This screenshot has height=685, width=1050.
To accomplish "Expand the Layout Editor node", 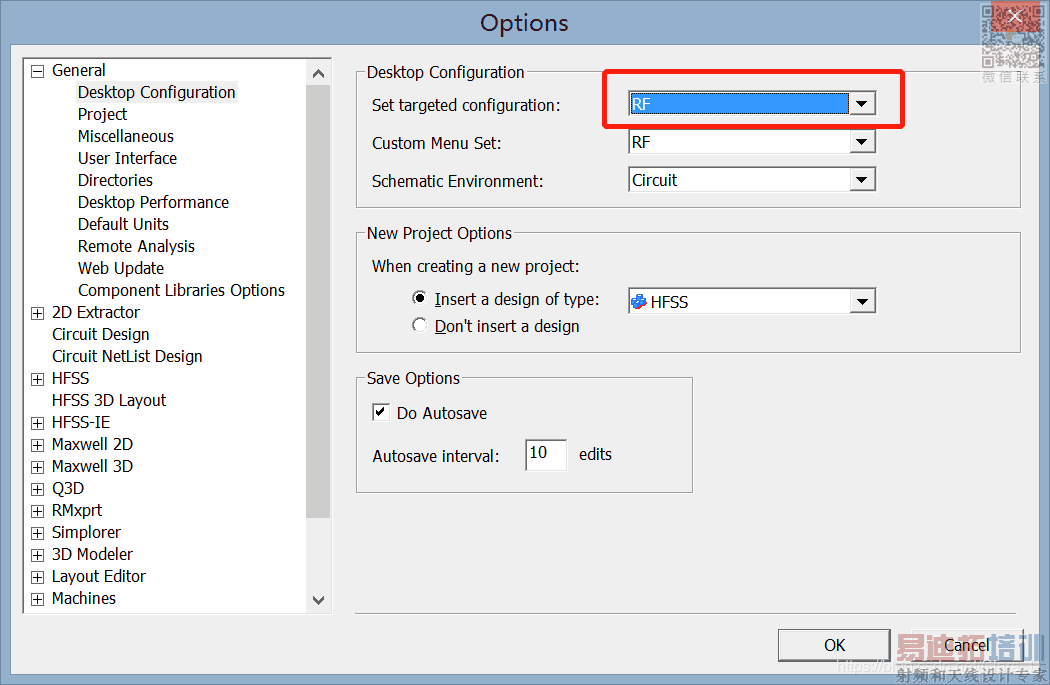I will pyautogui.click(x=38, y=577).
